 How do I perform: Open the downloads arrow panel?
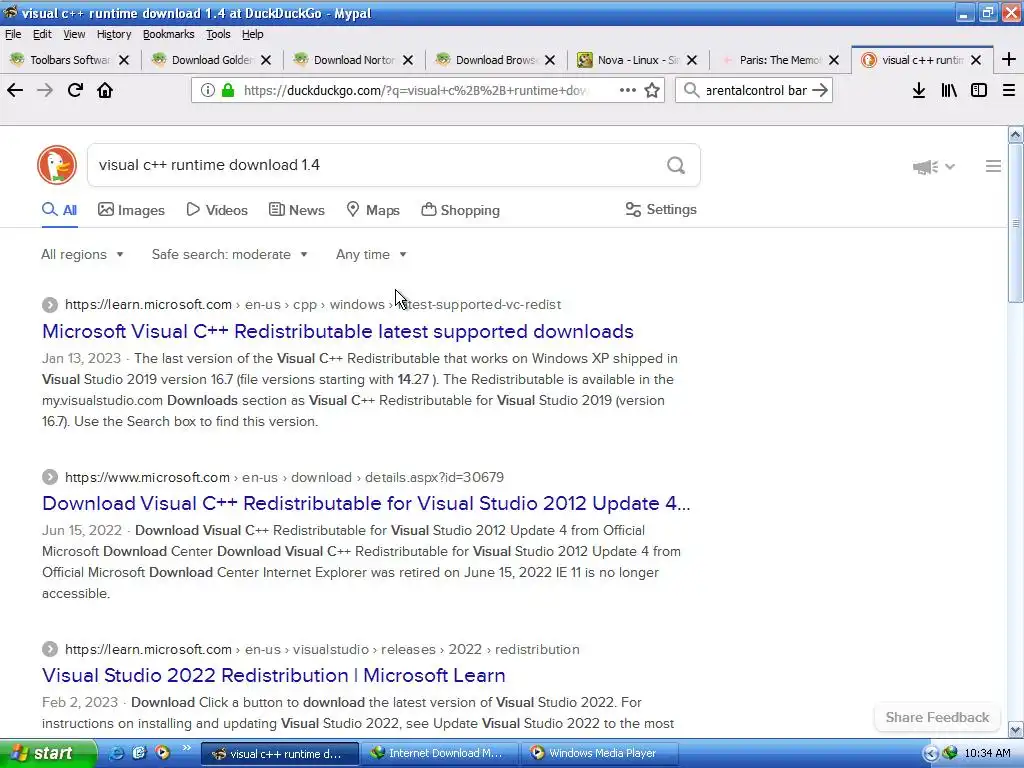[x=919, y=90]
